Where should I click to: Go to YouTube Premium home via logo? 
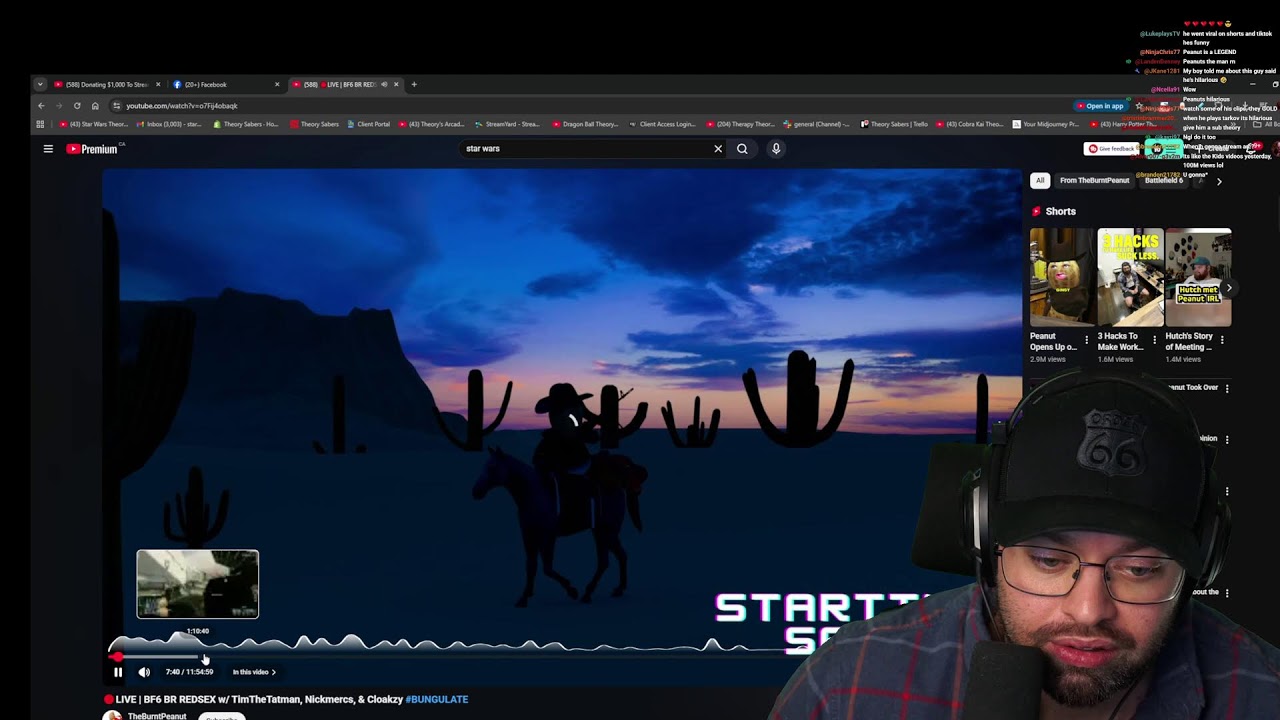[x=92, y=149]
